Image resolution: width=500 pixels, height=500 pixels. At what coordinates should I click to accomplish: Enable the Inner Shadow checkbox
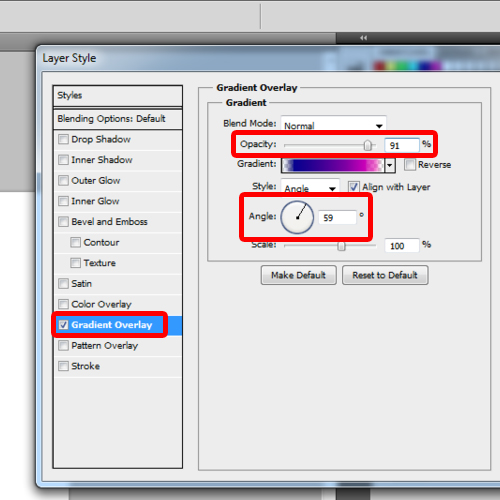pyautogui.click(x=63, y=160)
